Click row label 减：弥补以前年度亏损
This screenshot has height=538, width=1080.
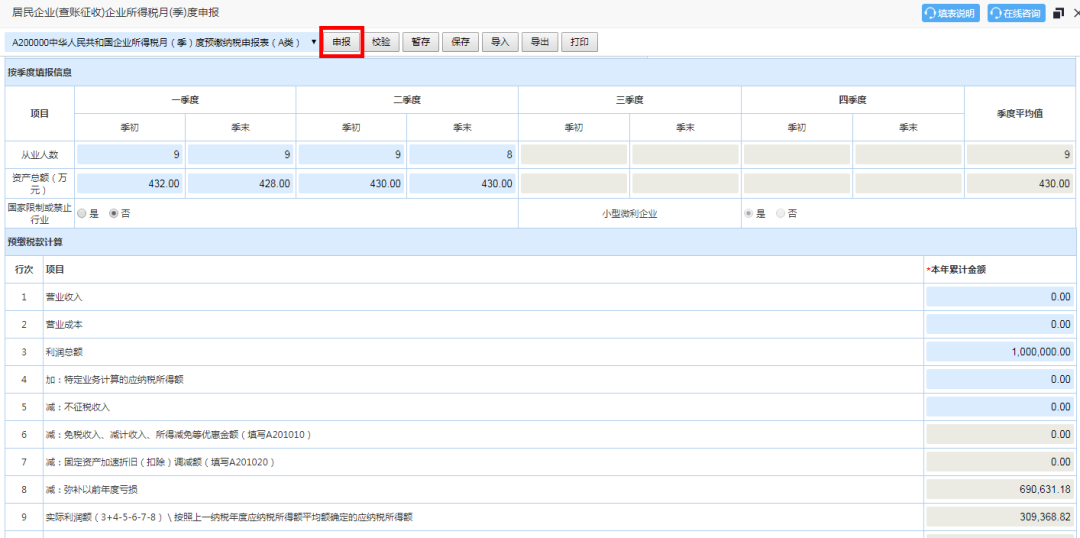94,490
